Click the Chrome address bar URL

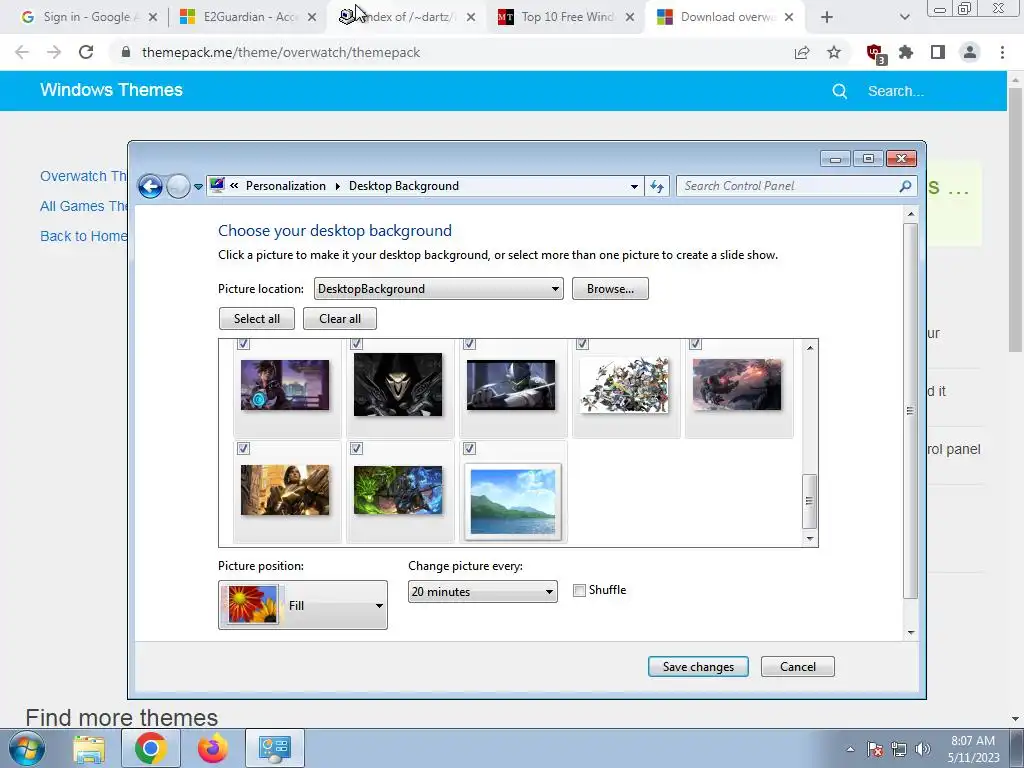pyautogui.click(x=281, y=52)
